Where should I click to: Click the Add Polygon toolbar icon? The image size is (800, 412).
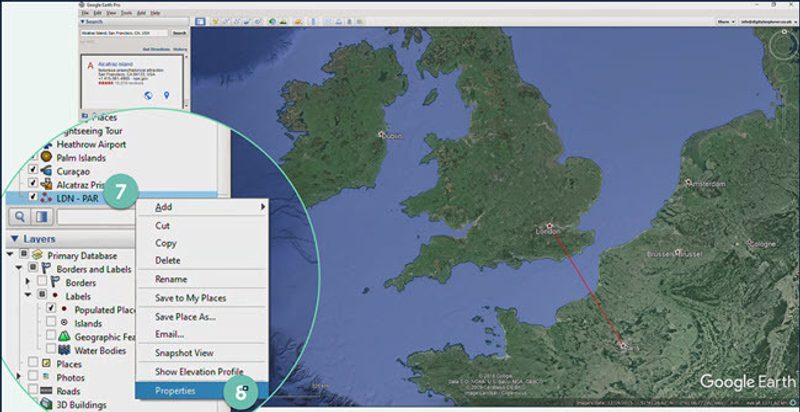point(226,21)
